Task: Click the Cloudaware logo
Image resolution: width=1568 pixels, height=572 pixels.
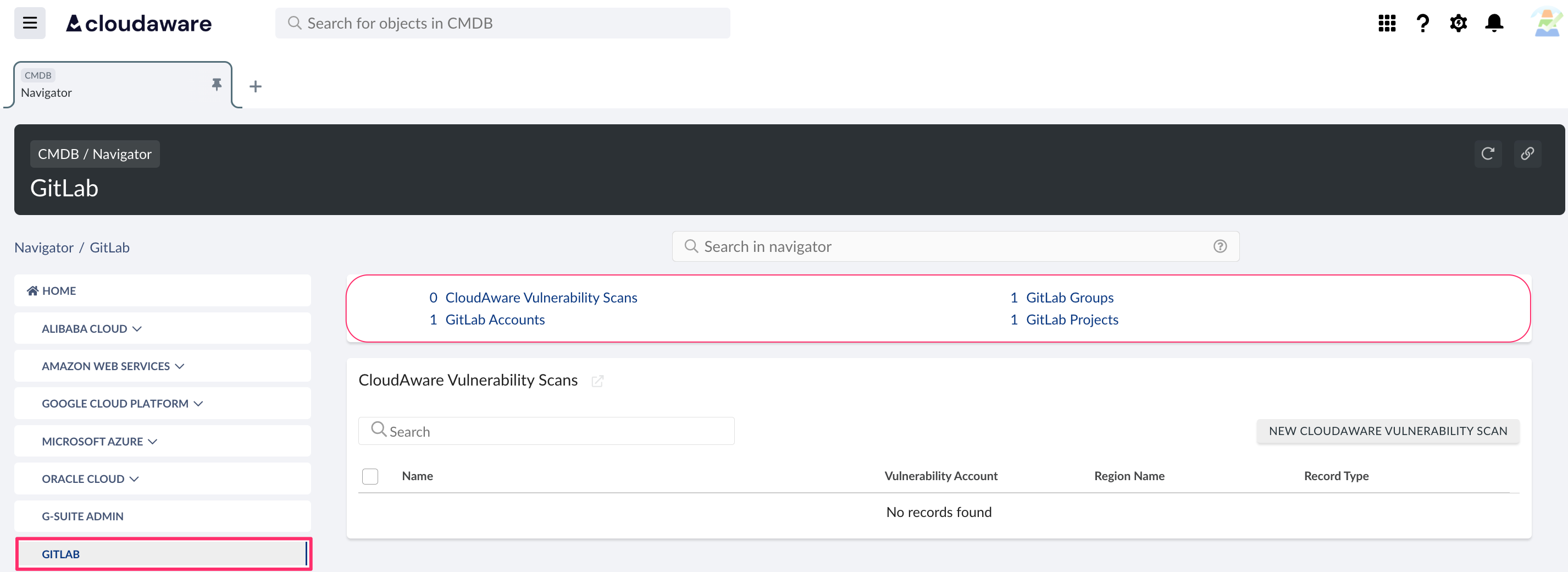Action: tap(139, 24)
